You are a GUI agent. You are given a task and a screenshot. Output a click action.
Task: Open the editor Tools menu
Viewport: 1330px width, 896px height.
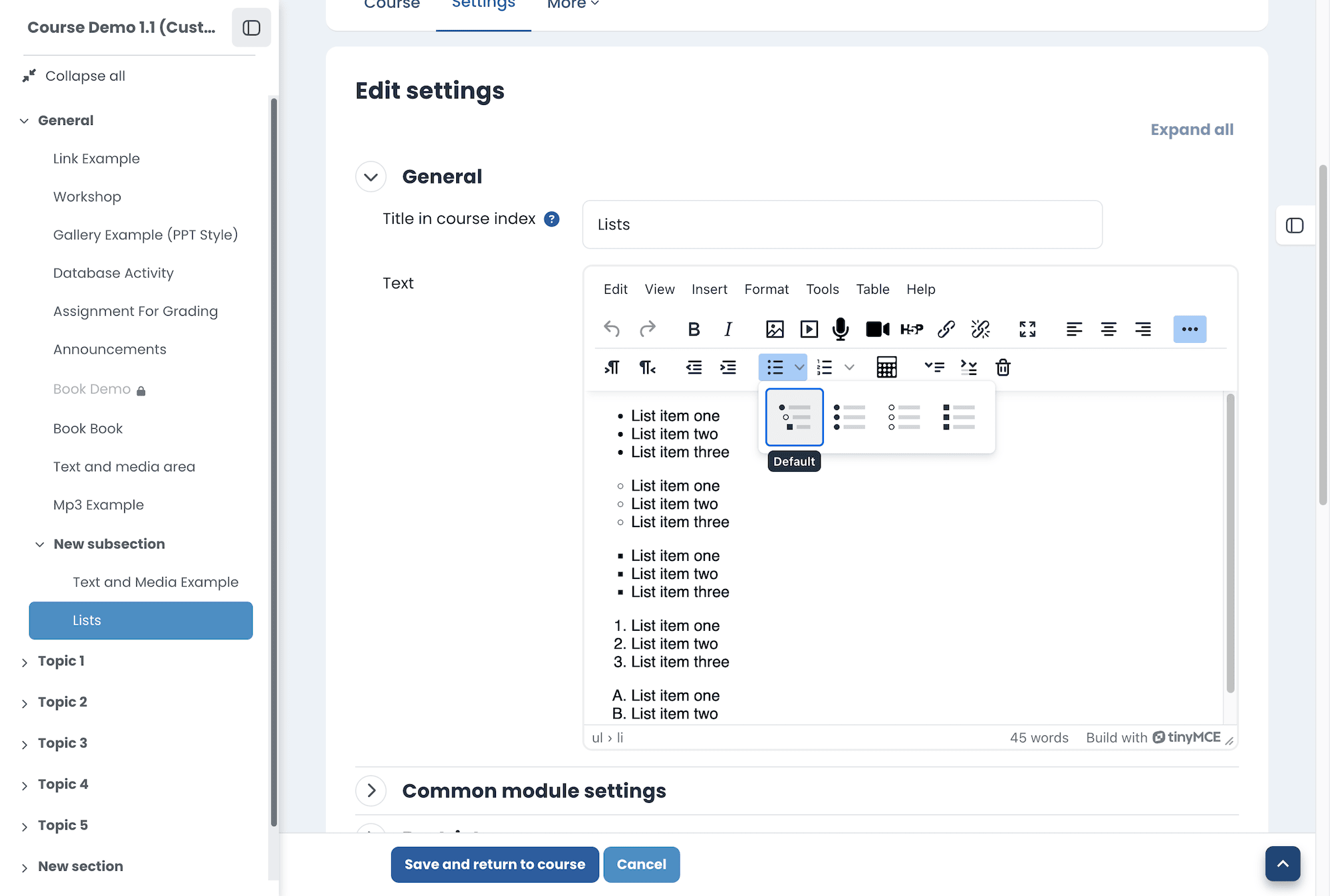(x=823, y=289)
